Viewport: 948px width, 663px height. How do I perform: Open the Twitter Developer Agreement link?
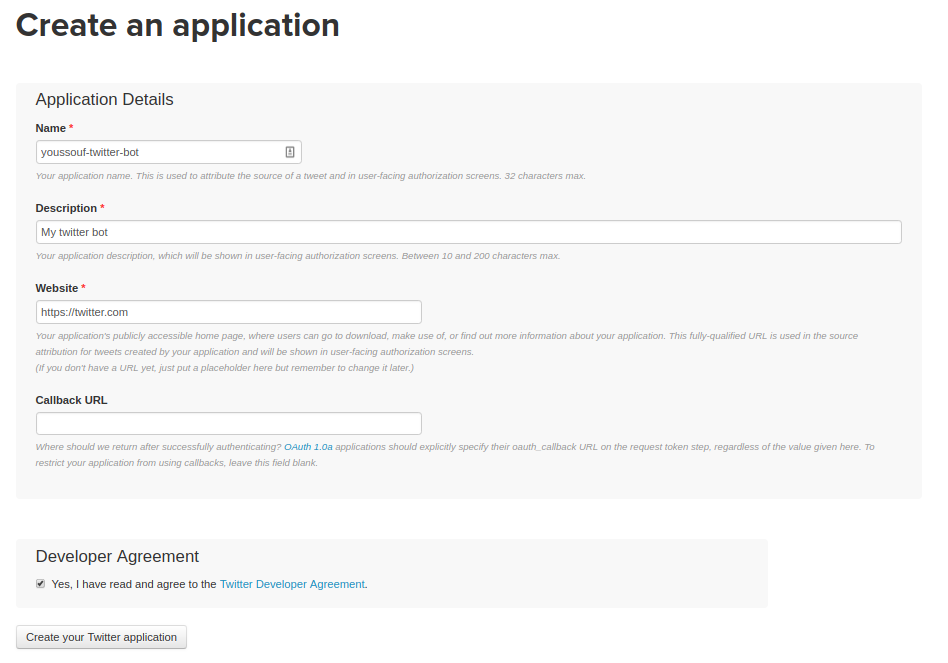[292, 584]
